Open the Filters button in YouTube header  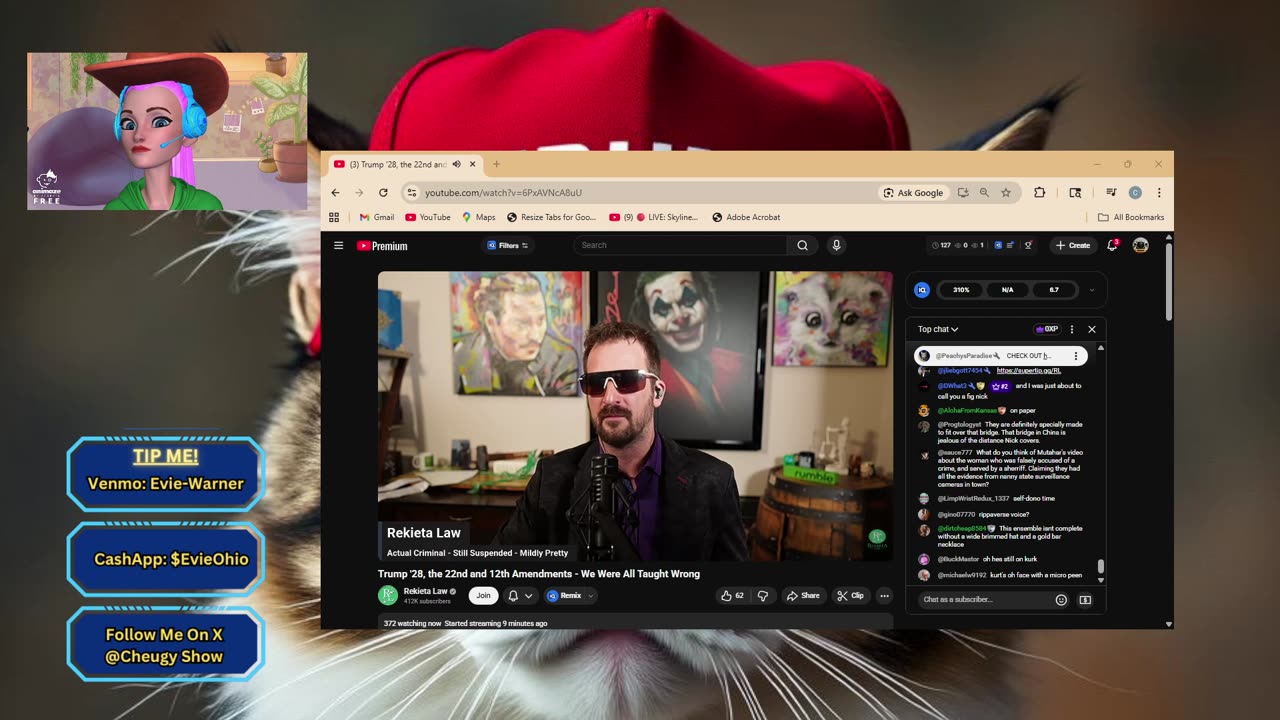tap(508, 245)
